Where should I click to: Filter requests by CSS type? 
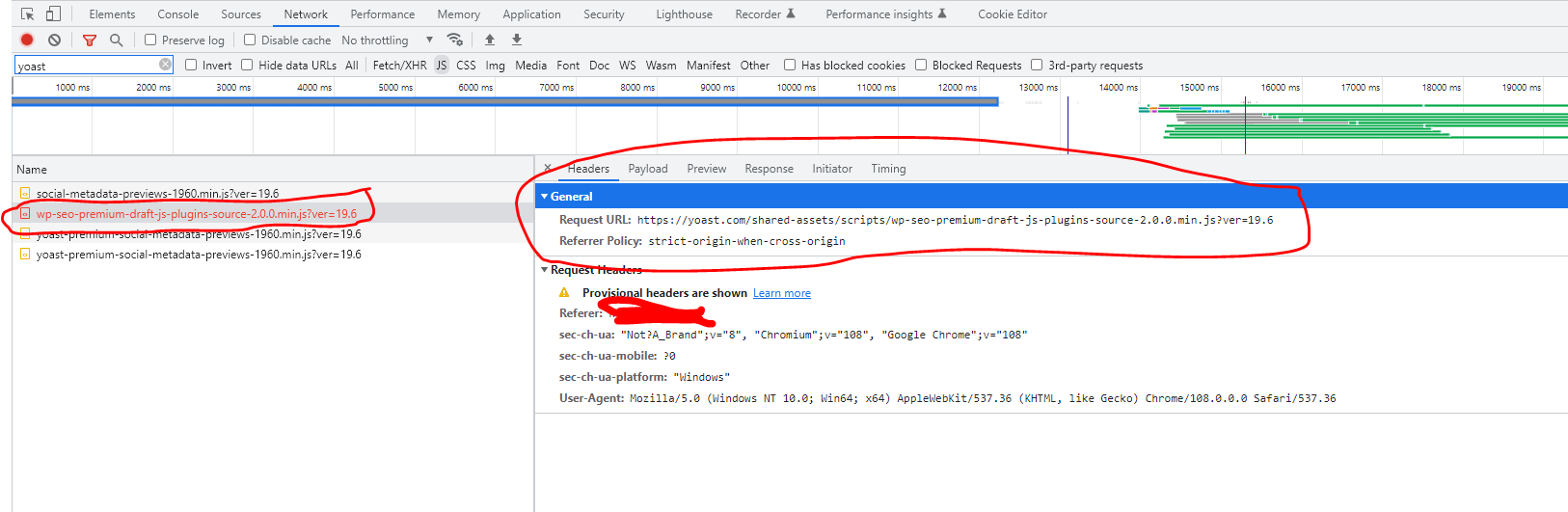click(x=466, y=65)
